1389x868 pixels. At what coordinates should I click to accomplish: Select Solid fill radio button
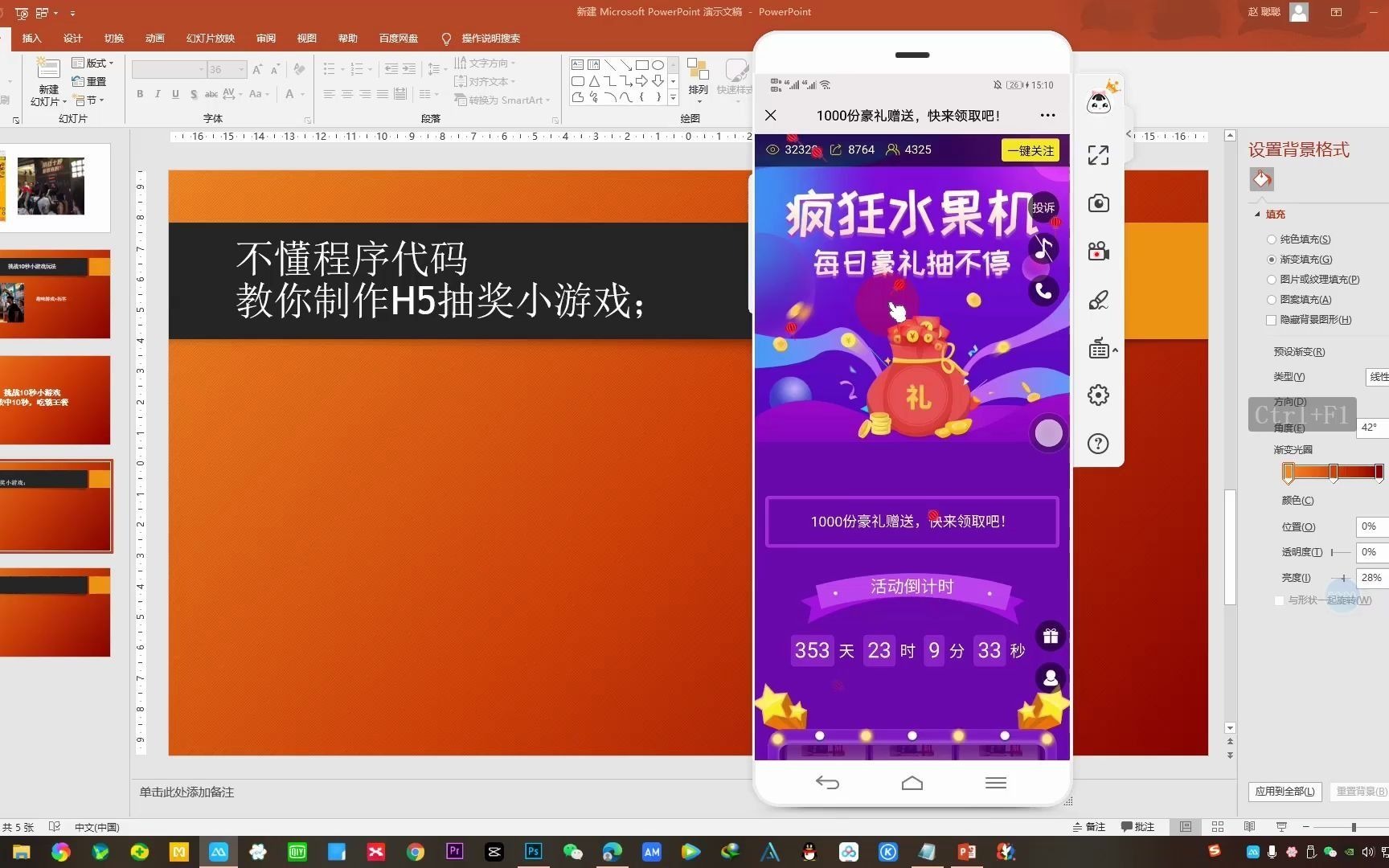coord(1271,240)
